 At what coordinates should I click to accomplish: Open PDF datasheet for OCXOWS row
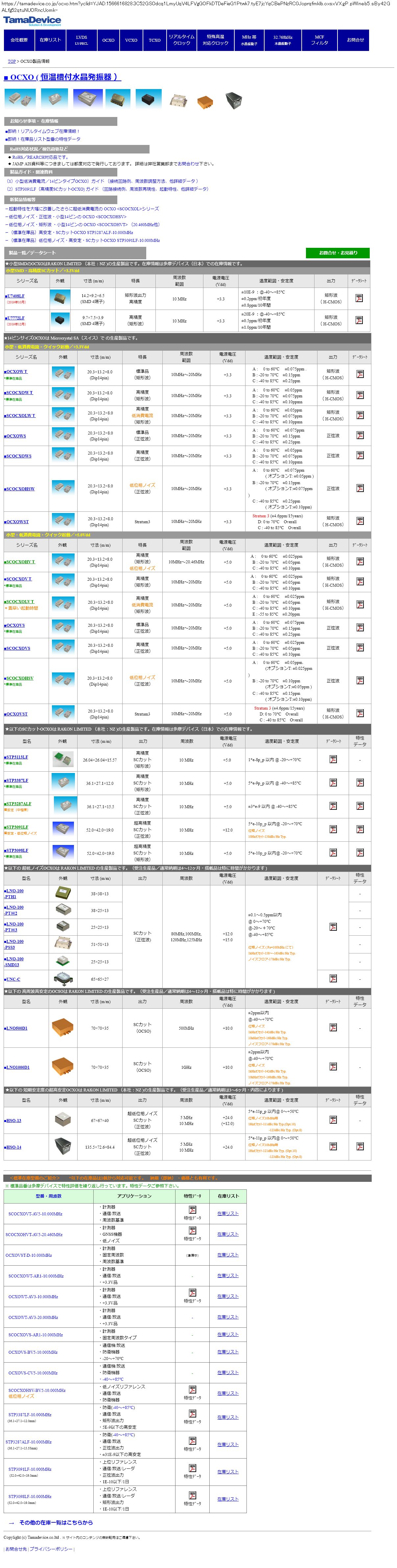tap(360, 436)
